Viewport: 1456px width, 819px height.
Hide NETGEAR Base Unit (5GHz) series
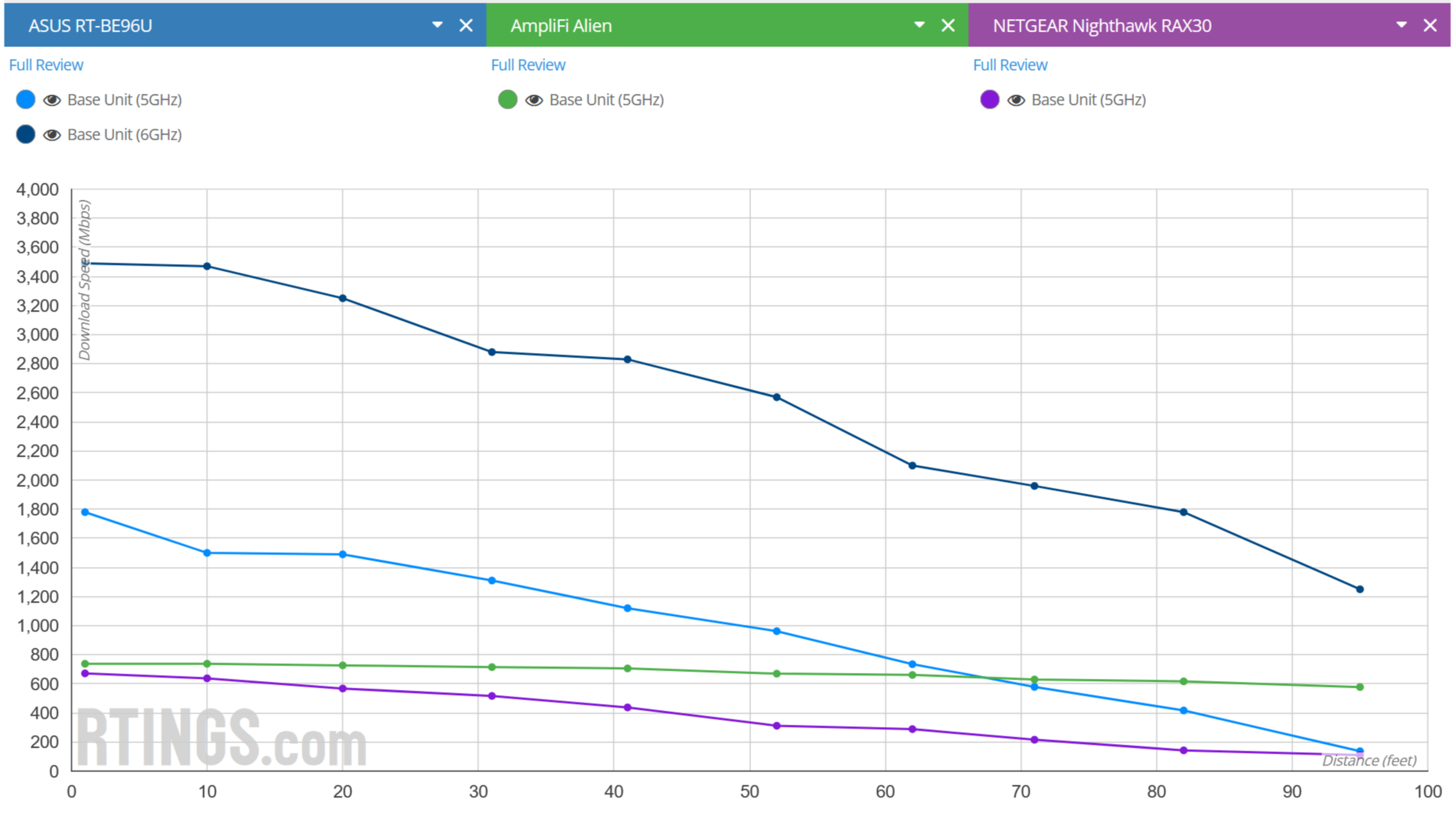pyautogui.click(x=1016, y=100)
